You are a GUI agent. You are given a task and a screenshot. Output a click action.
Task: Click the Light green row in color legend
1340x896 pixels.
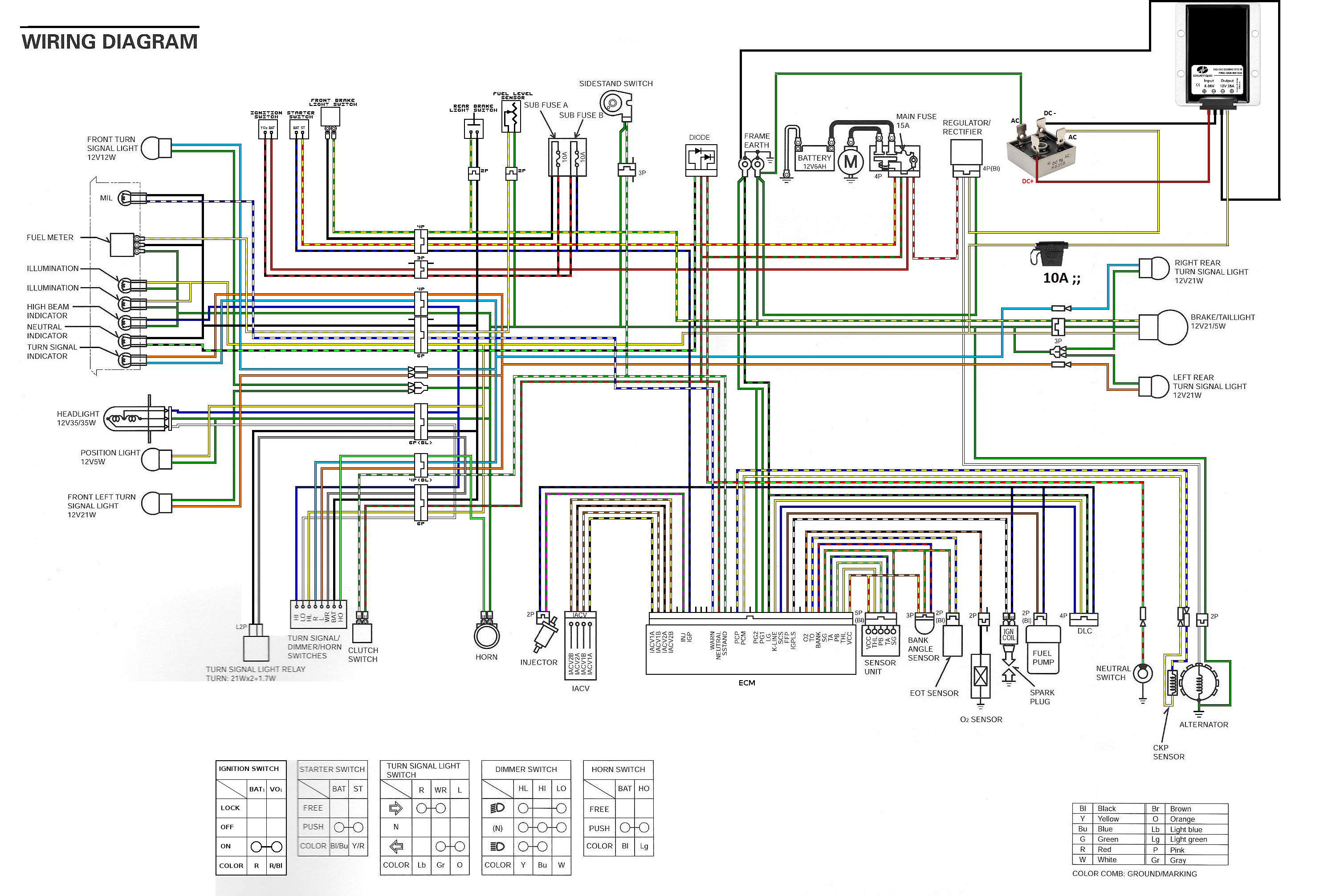[x=1189, y=839]
